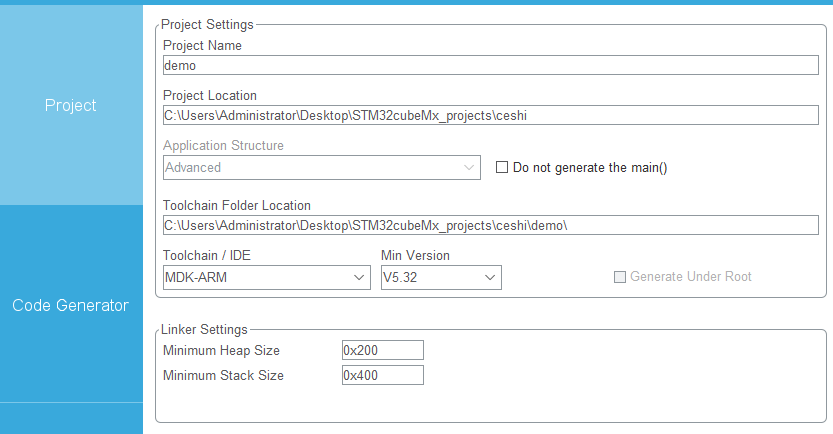
Task: Click the Do not generate the main() label
Action: pyautogui.click(x=590, y=167)
